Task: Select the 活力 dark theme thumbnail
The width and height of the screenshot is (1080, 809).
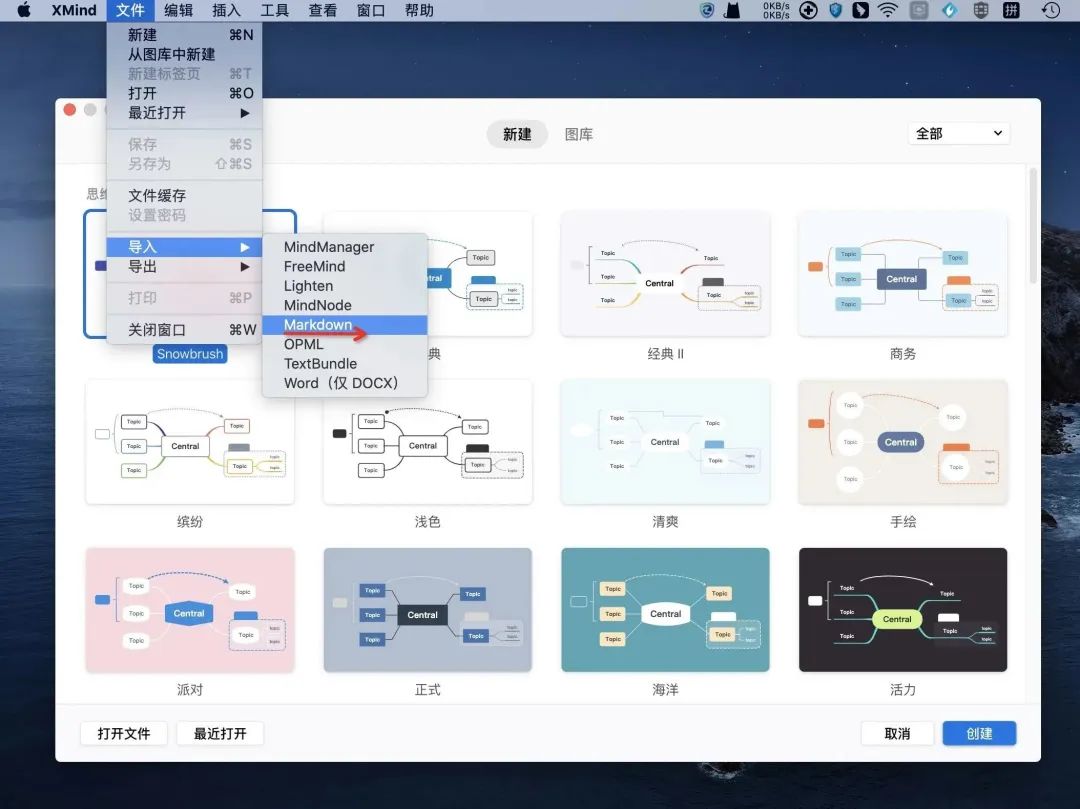Action: [903, 610]
